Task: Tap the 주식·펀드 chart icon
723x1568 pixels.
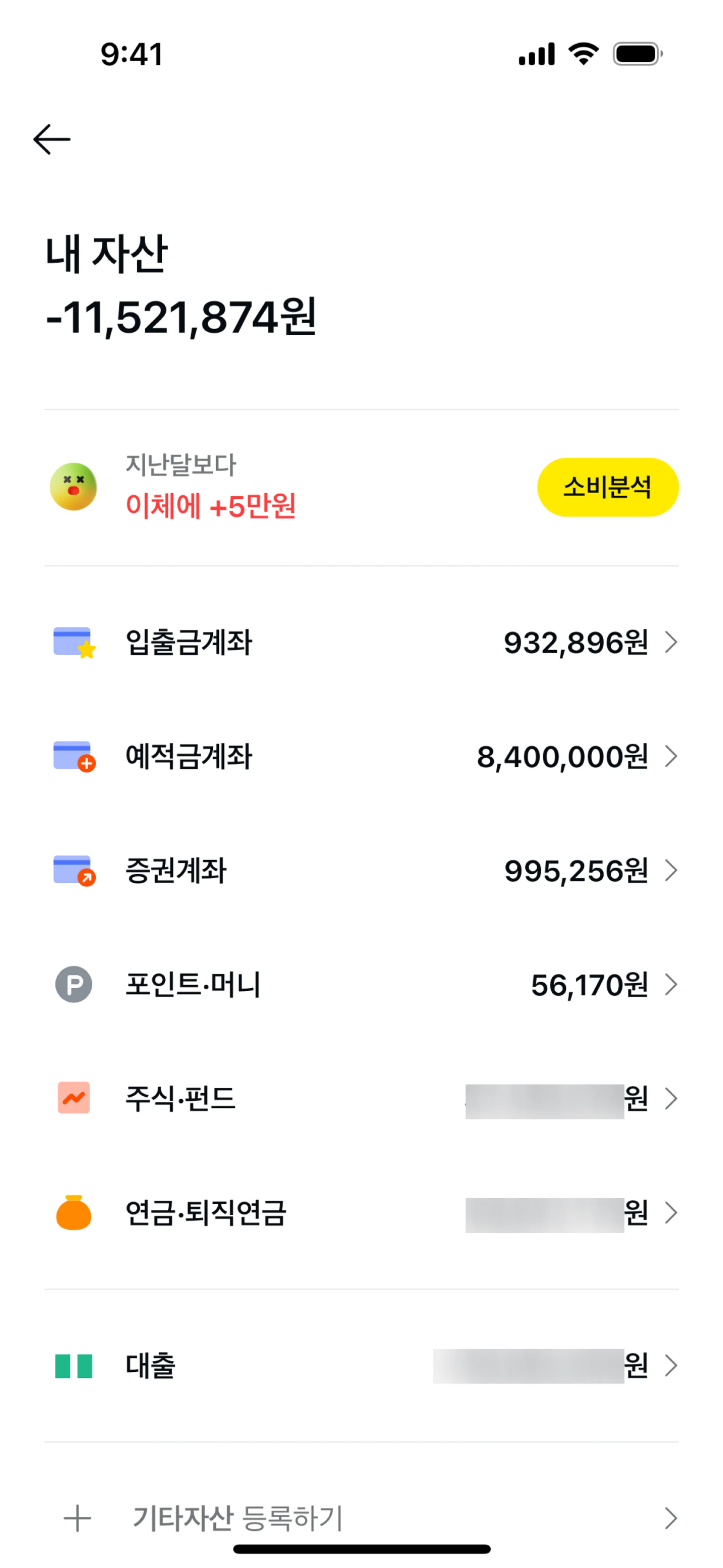Action: (74, 1098)
